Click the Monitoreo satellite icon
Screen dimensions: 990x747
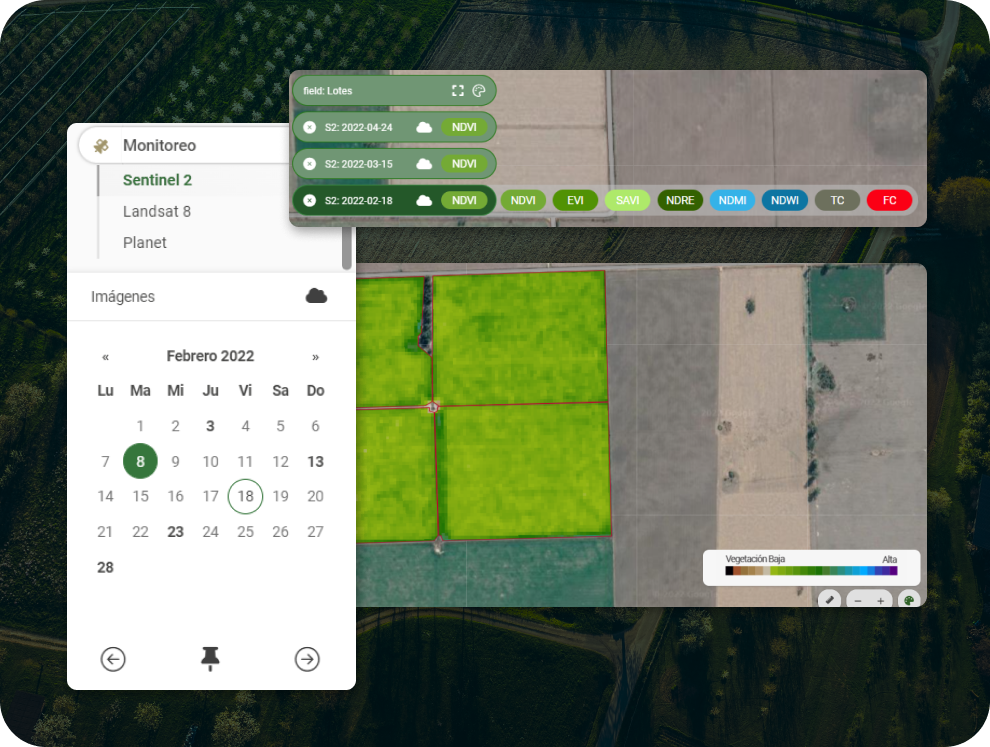coord(101,146)
